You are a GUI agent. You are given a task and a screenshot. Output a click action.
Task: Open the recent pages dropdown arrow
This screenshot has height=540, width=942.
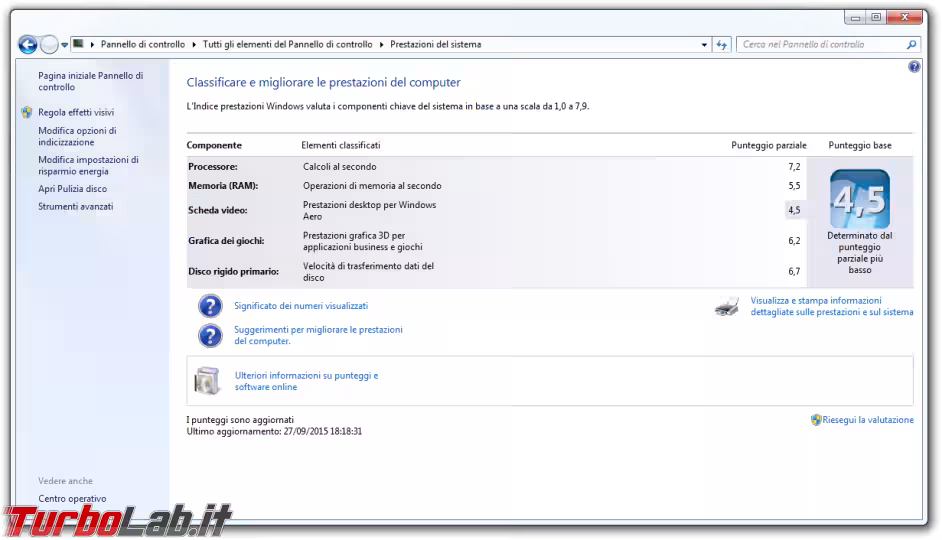[65, 45]
